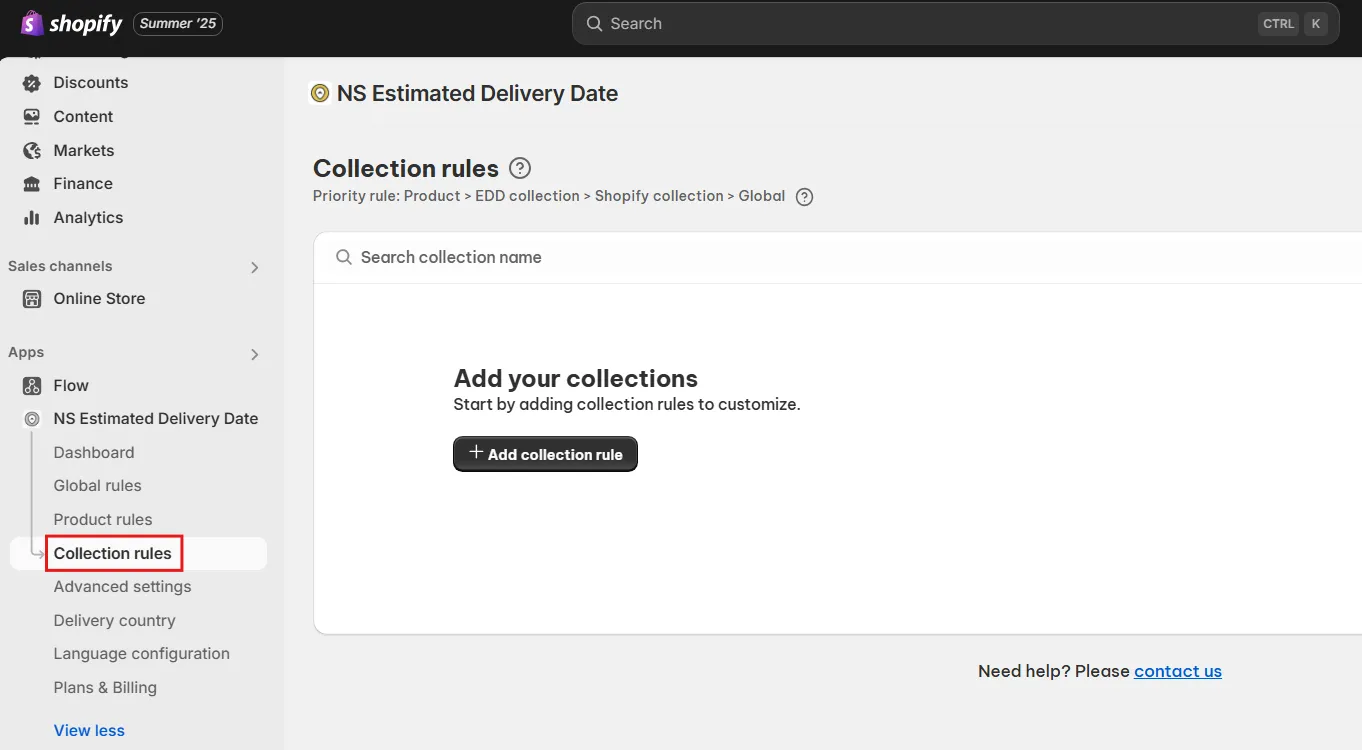Click the magnifier icon in top search
This screenshot has width=1362, height=750.
[x=594, y=23]
